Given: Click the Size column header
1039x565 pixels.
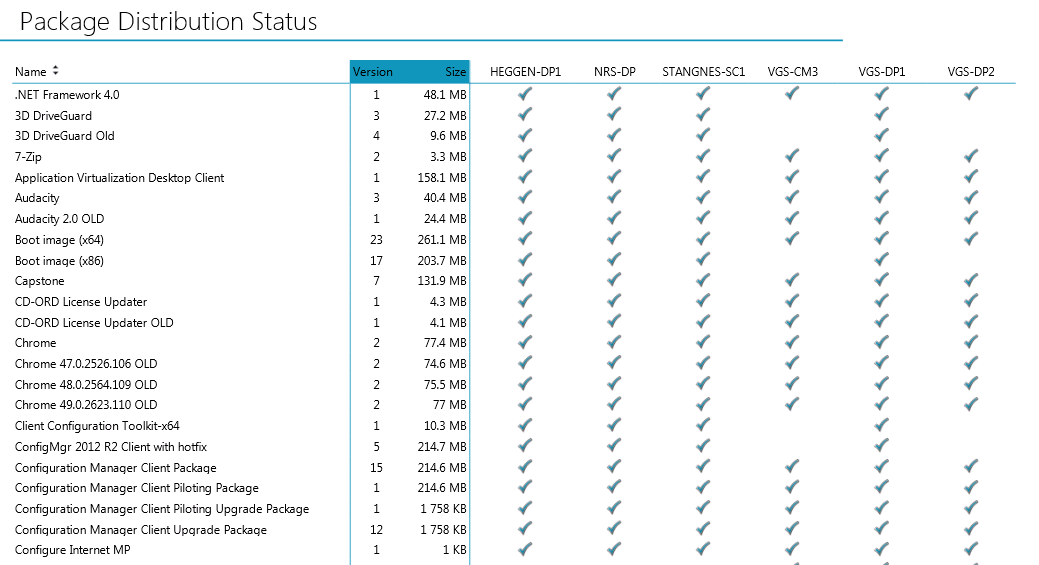Looking at the screenshot, I should click(455, 72).
